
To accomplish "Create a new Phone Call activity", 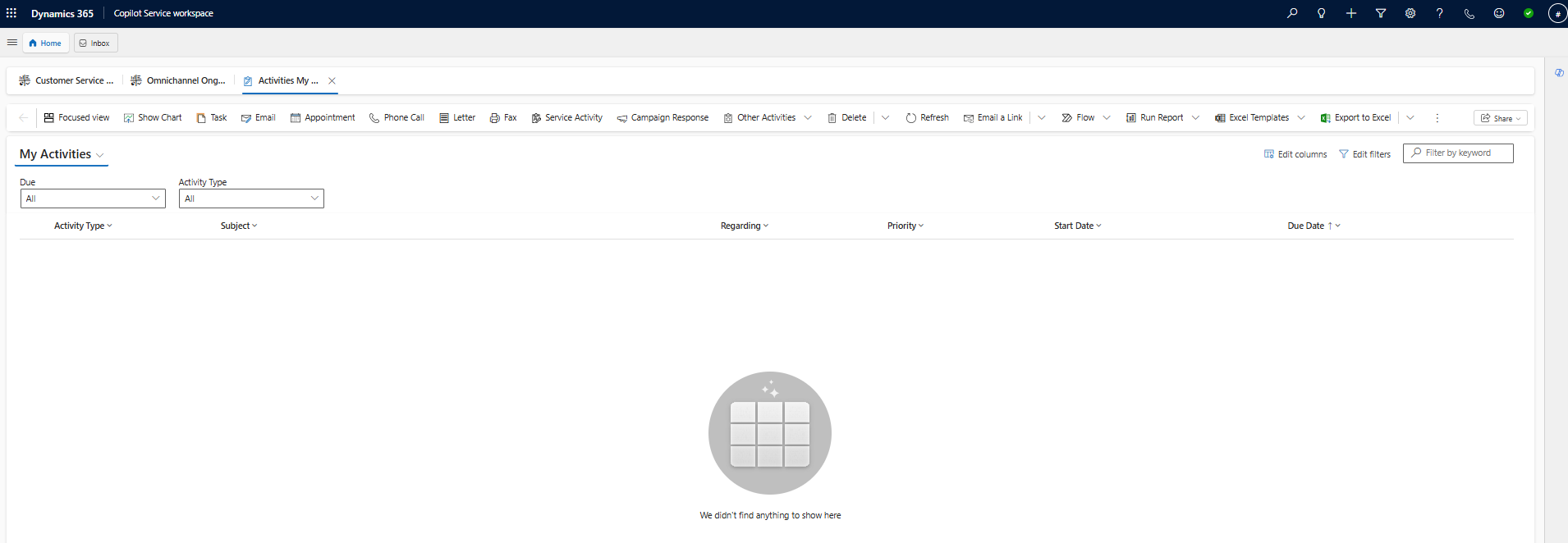I will click(397, 118).
